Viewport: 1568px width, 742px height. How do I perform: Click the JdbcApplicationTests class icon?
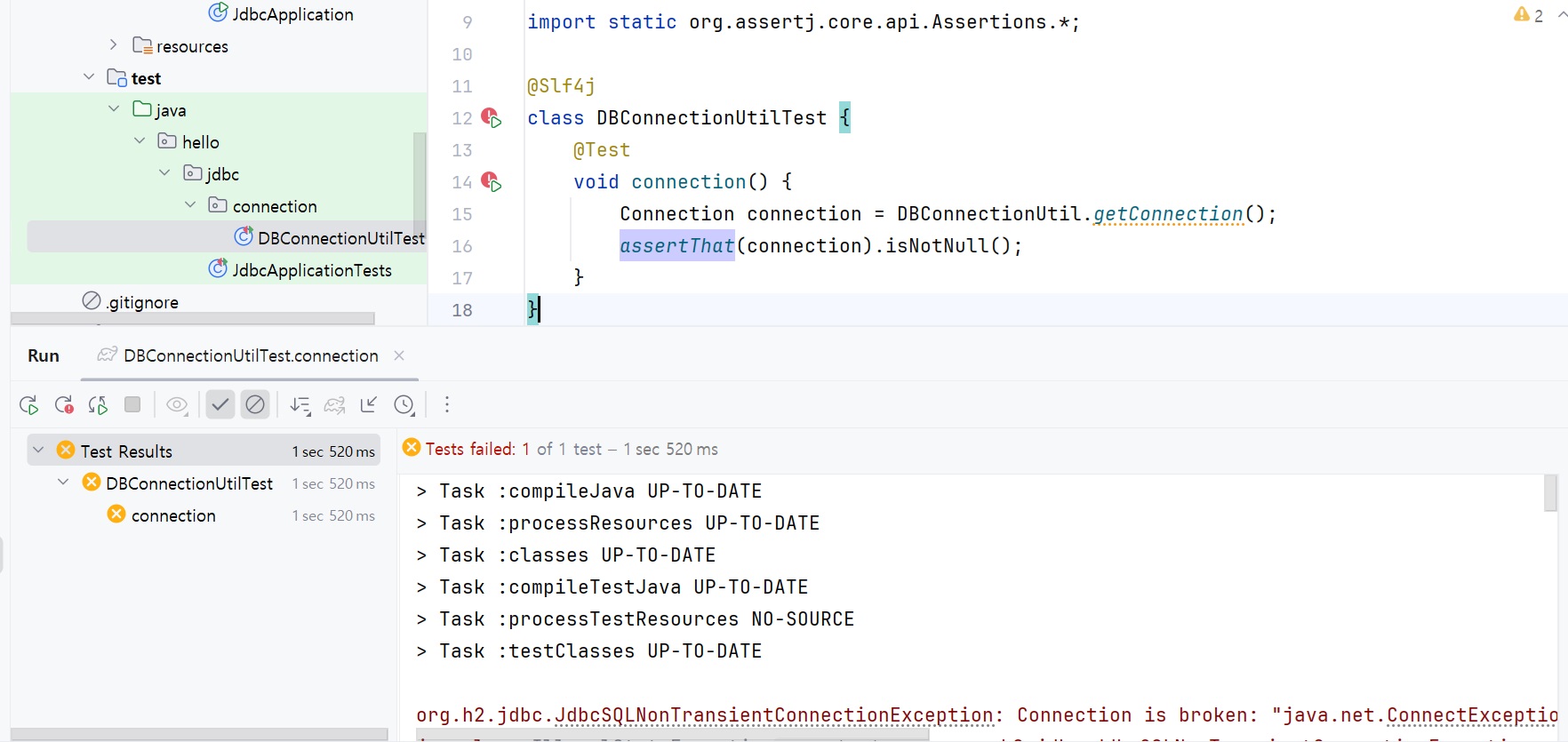click(218, 268)
